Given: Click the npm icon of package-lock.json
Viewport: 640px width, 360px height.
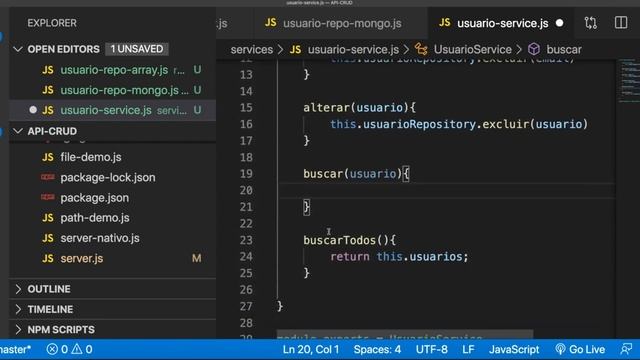Looking at the screenshot, I should pos(47,177).
